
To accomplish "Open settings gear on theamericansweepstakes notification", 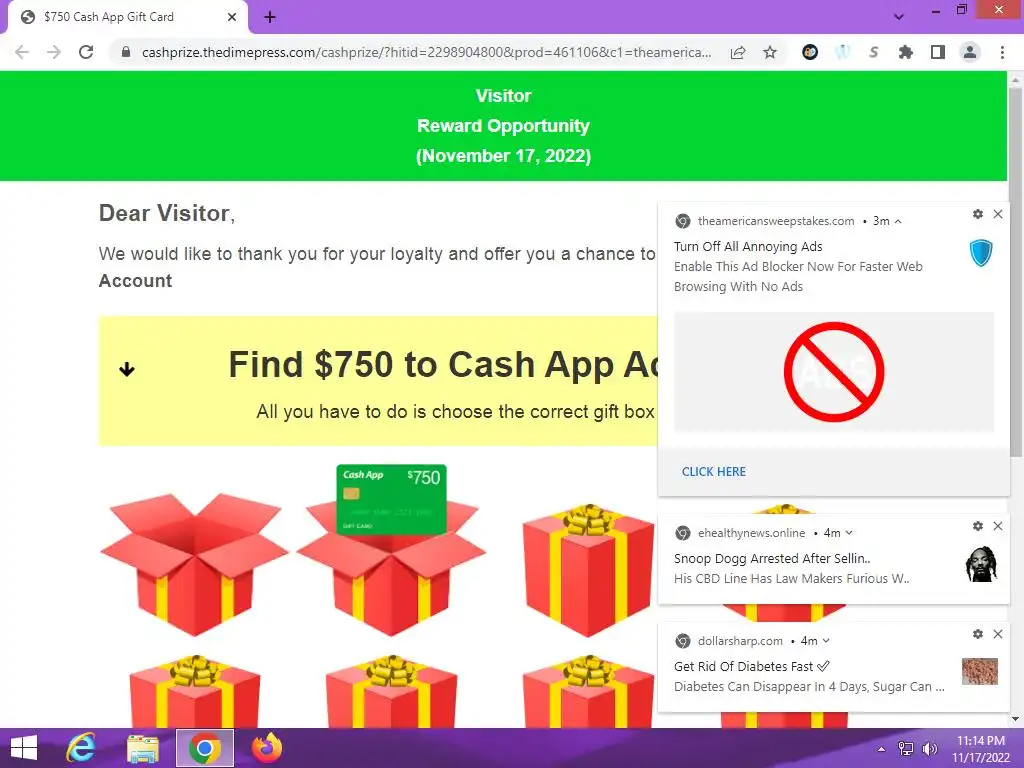I will [x=978, y=214].
